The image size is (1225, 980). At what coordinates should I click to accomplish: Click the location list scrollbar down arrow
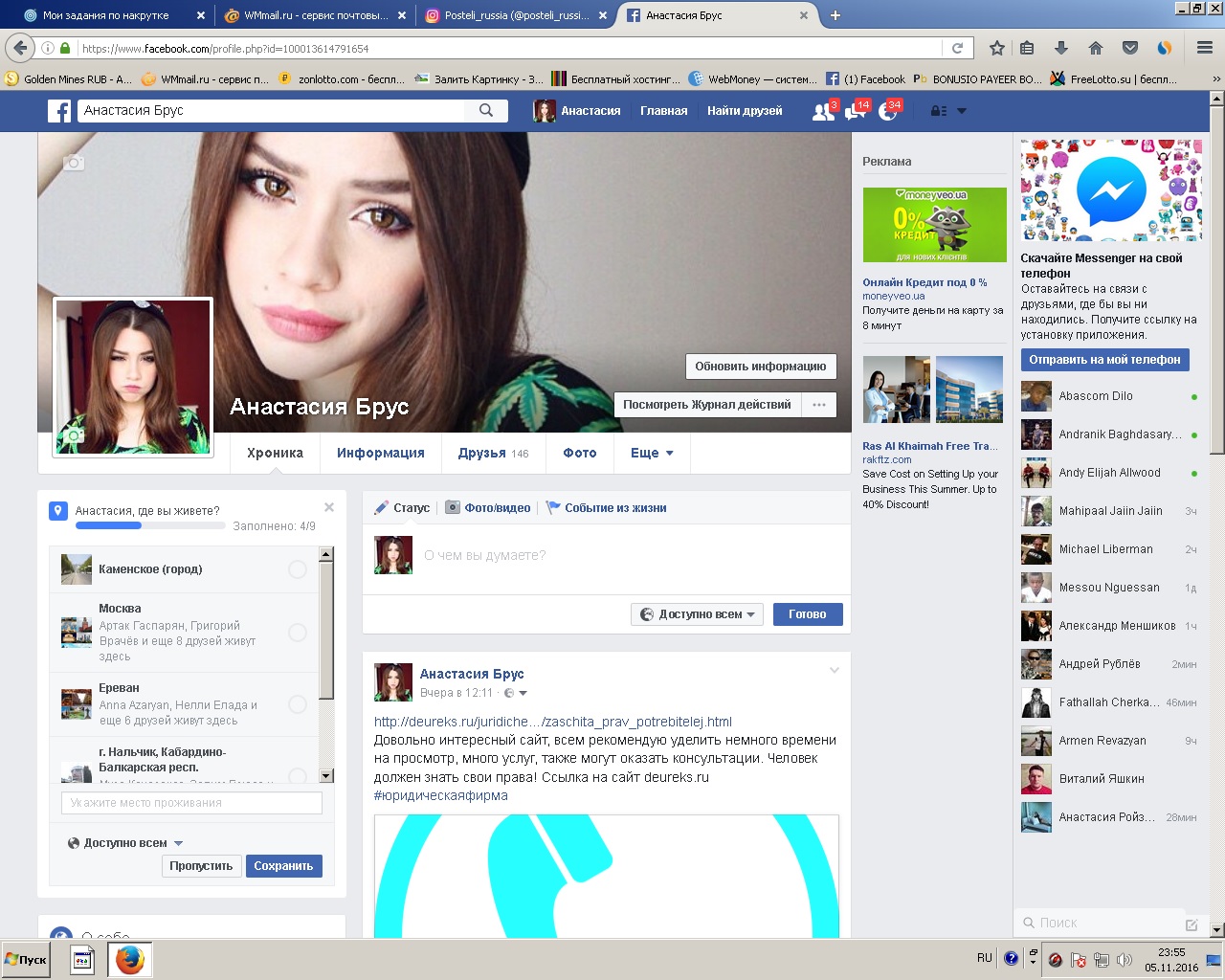pos(326,776)
